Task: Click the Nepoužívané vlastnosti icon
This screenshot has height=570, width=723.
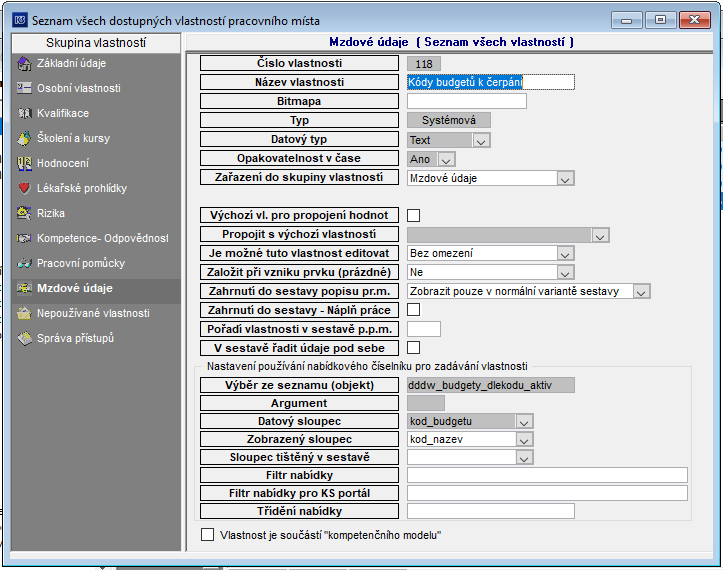Action: (x=24, y=313)
